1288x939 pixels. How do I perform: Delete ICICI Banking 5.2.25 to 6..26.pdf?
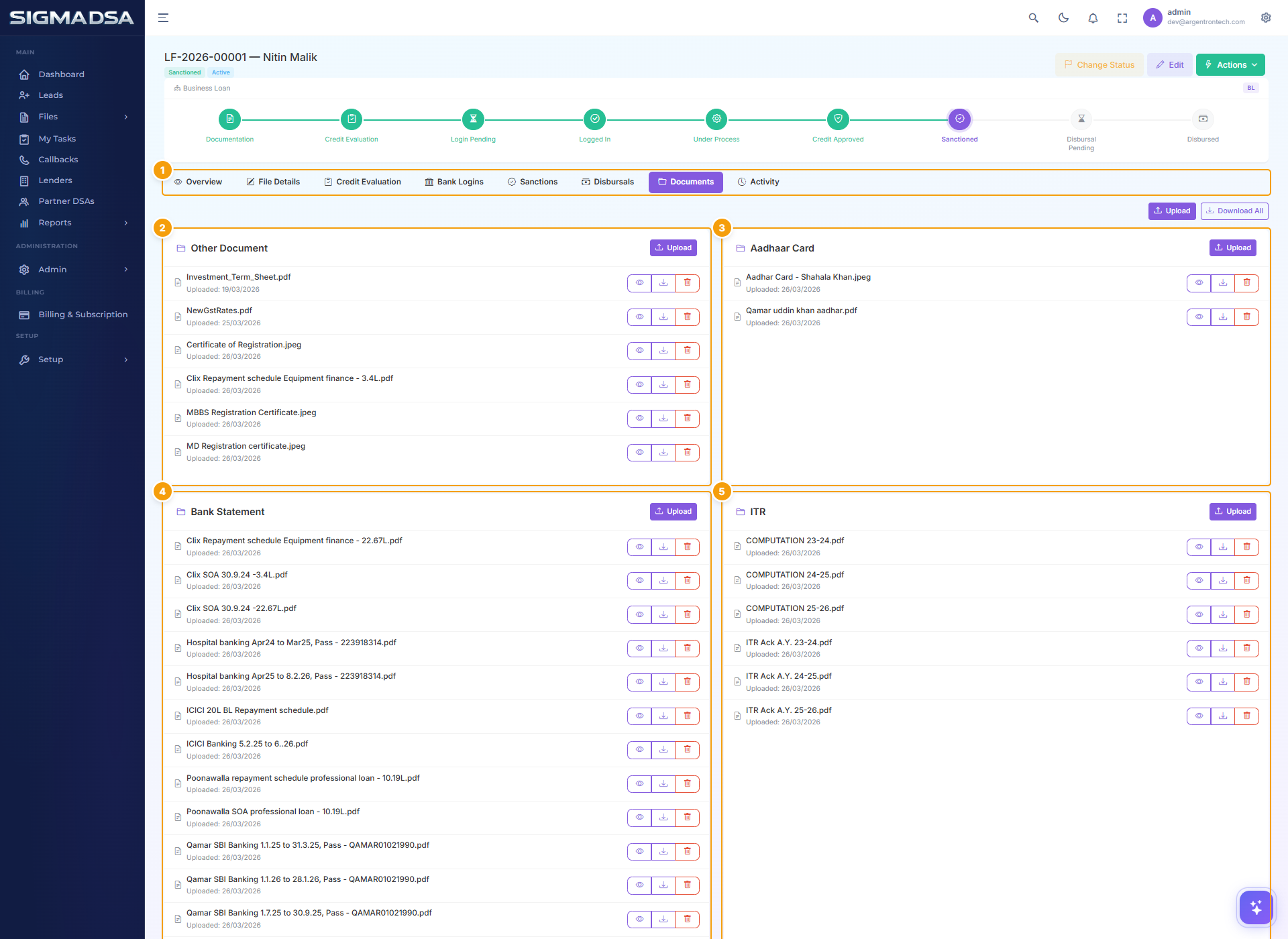coord(688,750)
